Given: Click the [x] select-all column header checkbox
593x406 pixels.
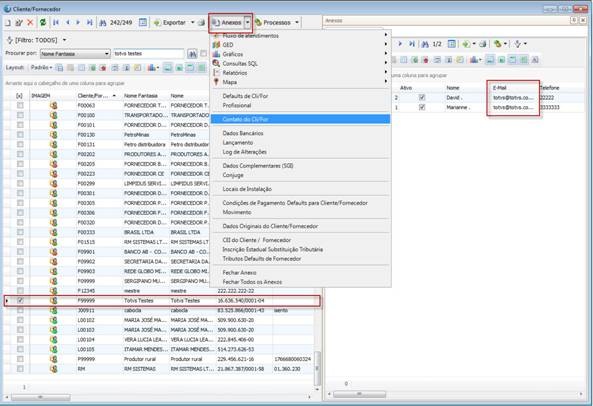Looking at the screenshot, I should coord(19,96).
